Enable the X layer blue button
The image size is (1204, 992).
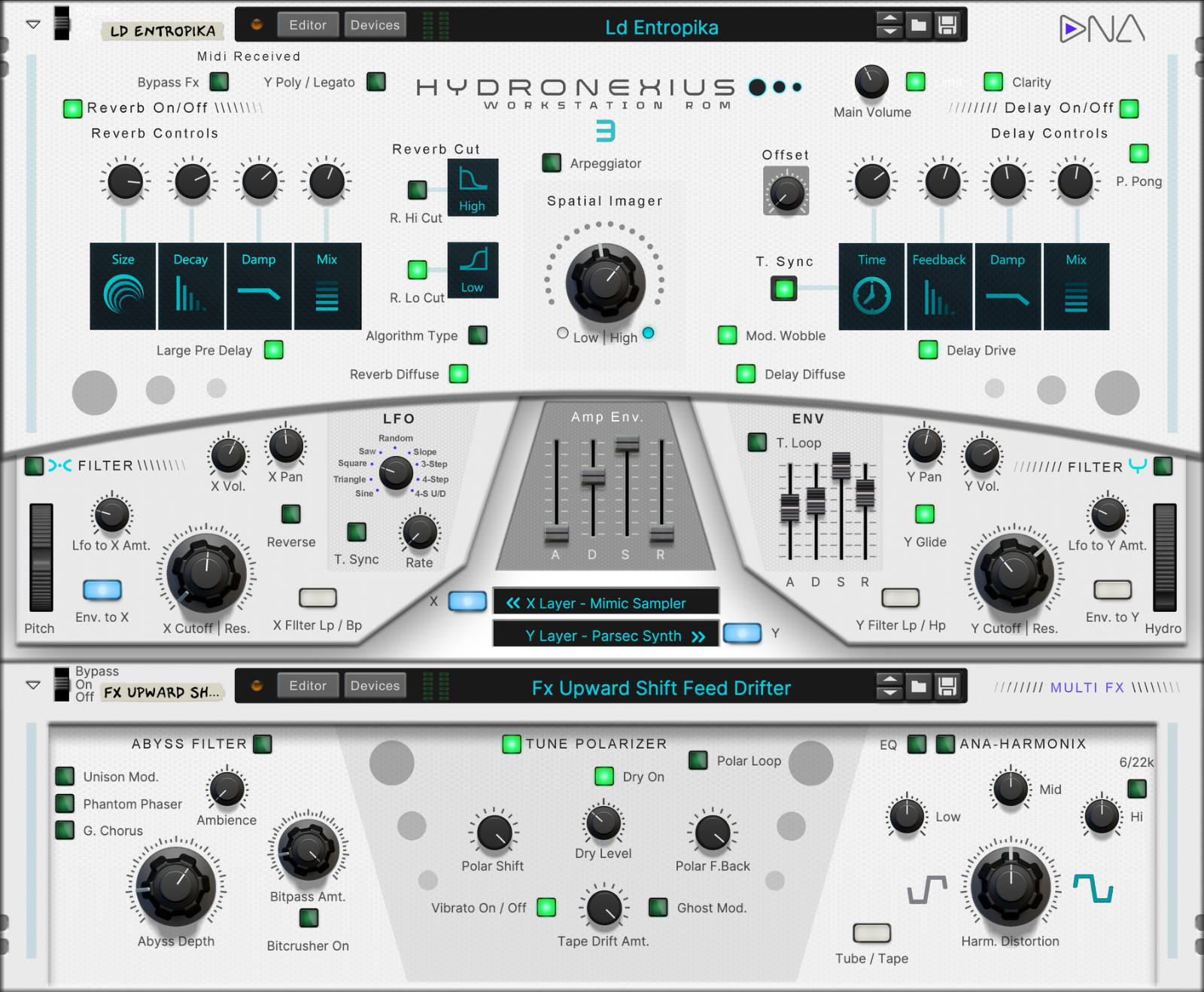pyautogui.click(x=467, y=601)
